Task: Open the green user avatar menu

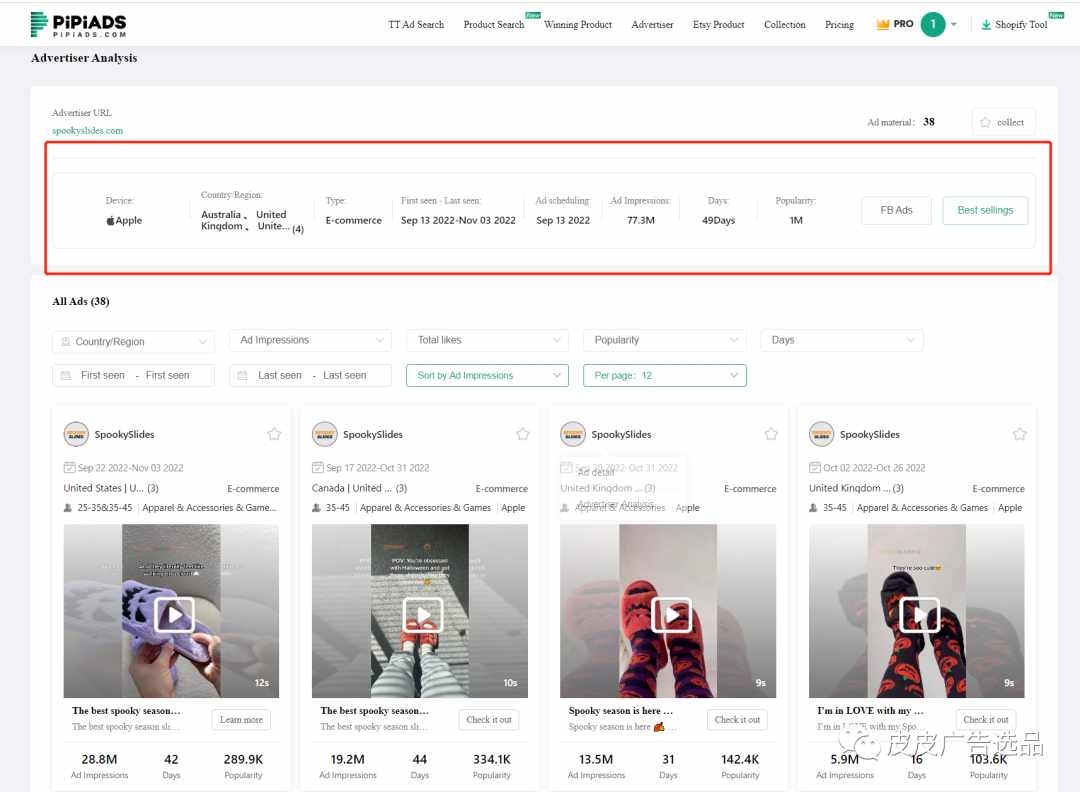Action: [x=933, y=25]
